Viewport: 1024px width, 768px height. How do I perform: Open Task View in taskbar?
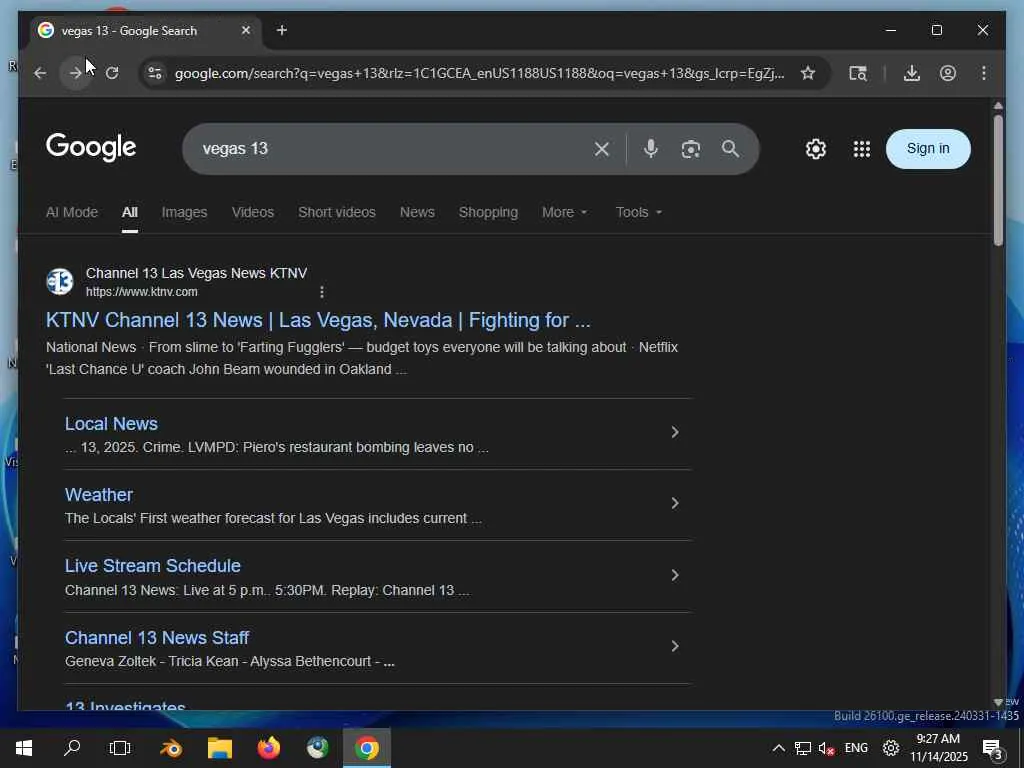pyautogui.click(x=120, y=748)
